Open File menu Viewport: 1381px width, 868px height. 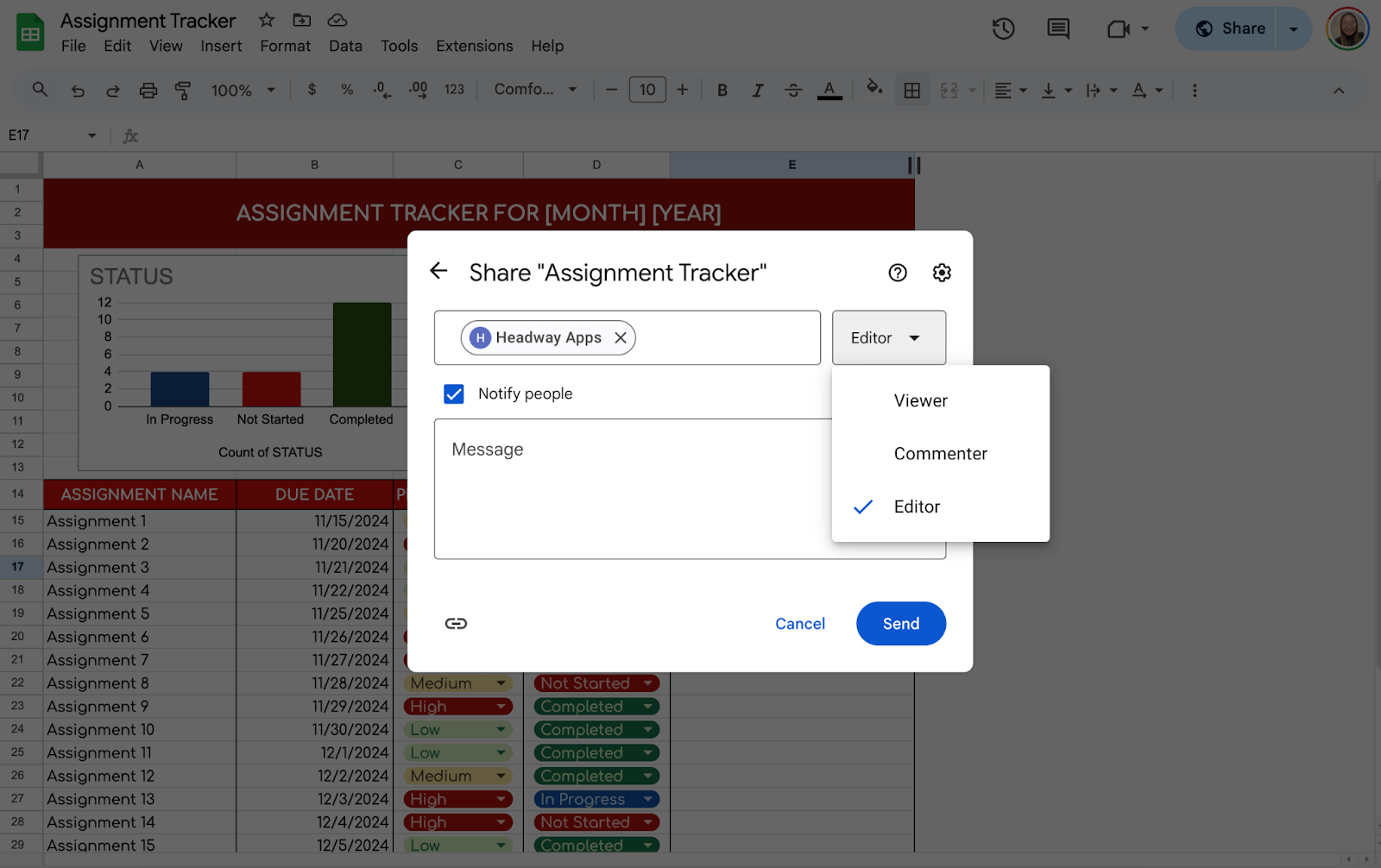73,46
